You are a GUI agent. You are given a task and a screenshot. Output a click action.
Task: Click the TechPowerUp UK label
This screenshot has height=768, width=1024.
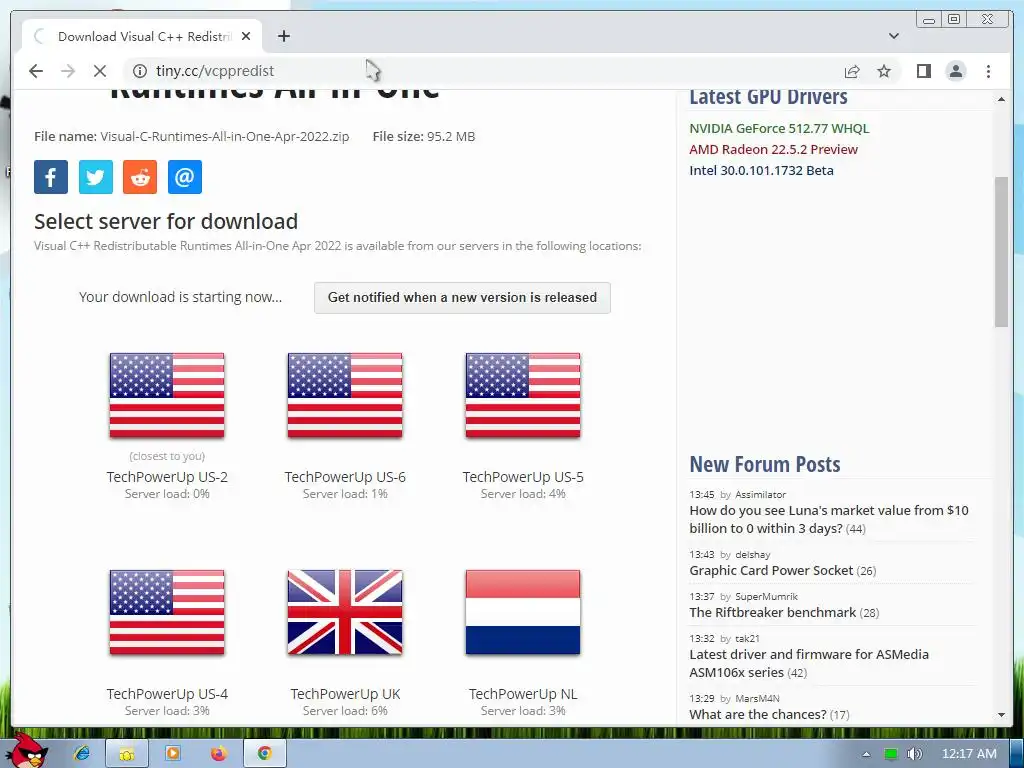(x=345, y=694)
